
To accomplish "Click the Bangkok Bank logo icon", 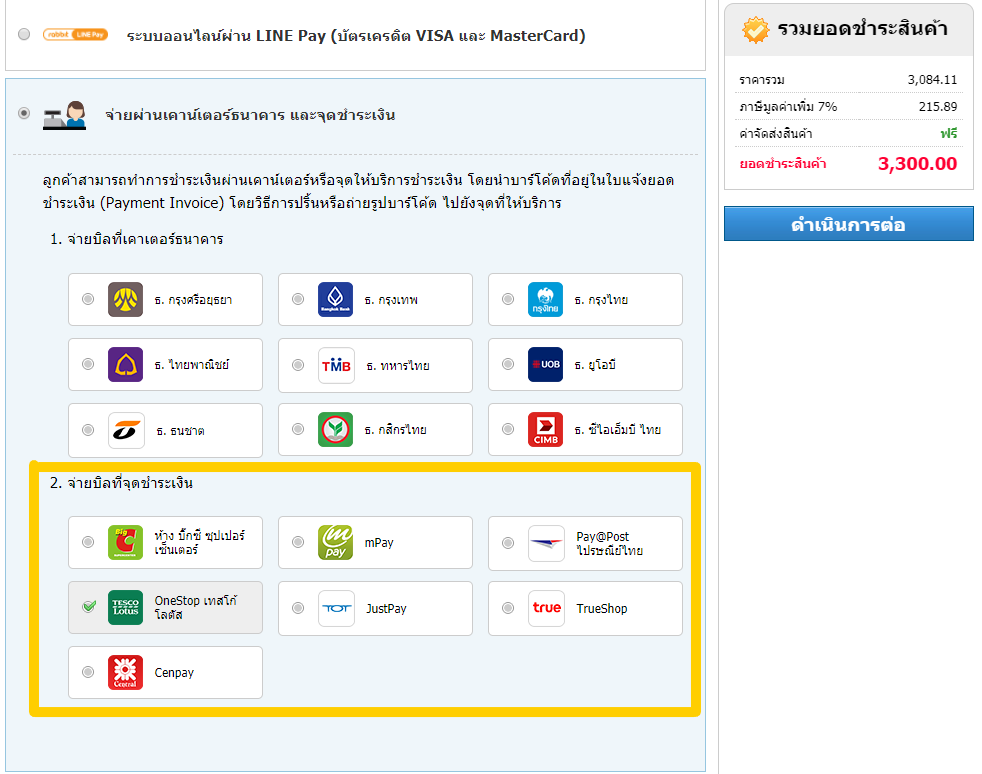I will point(335,299).
